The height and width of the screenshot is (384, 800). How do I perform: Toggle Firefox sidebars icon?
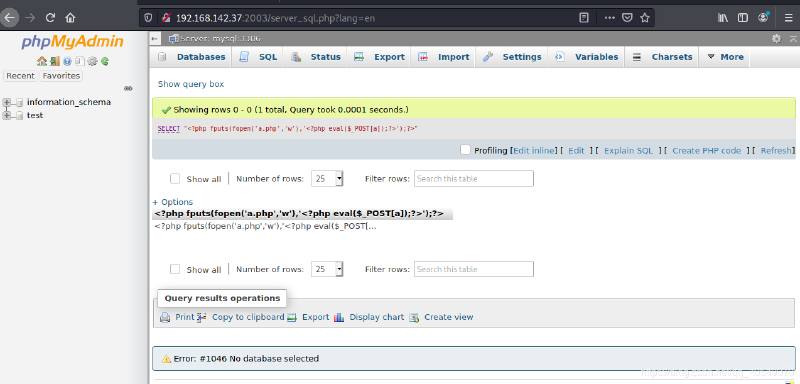[743, 18]
